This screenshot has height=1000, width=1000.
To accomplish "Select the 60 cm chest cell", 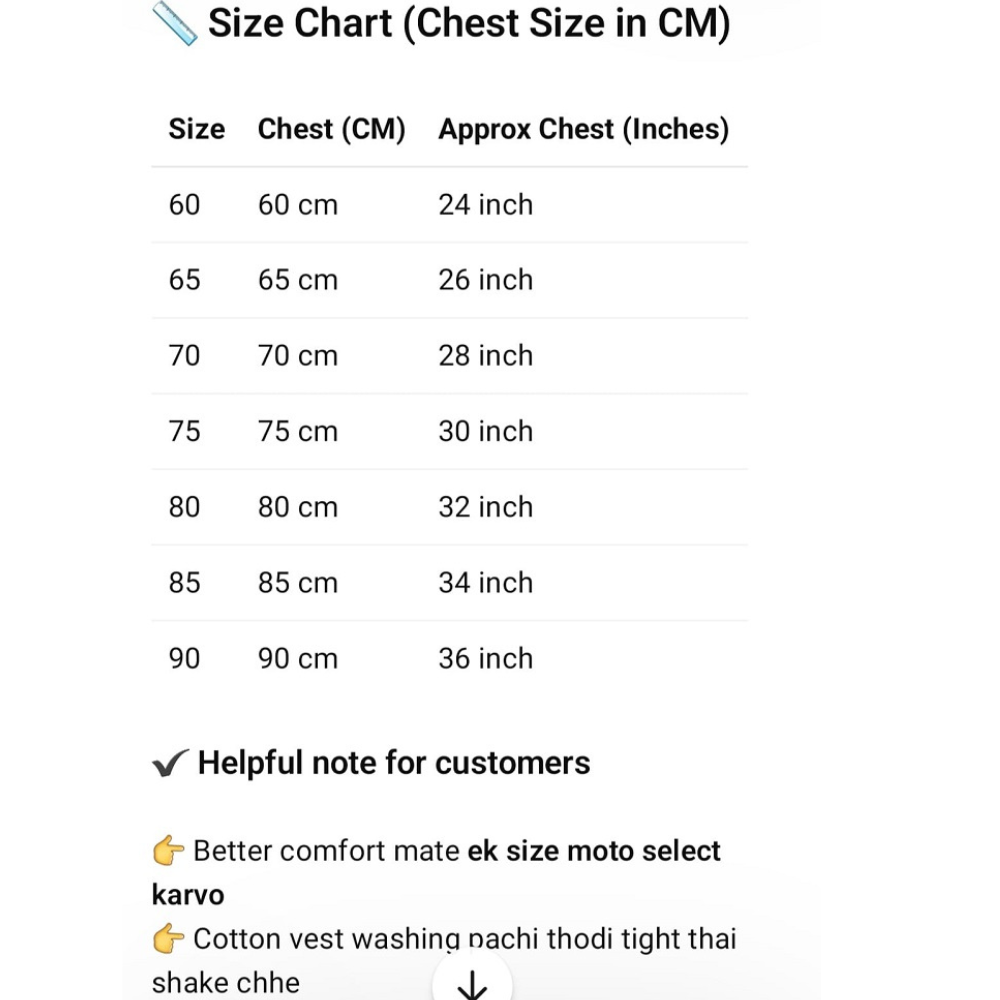I will (x=298, y=205).
